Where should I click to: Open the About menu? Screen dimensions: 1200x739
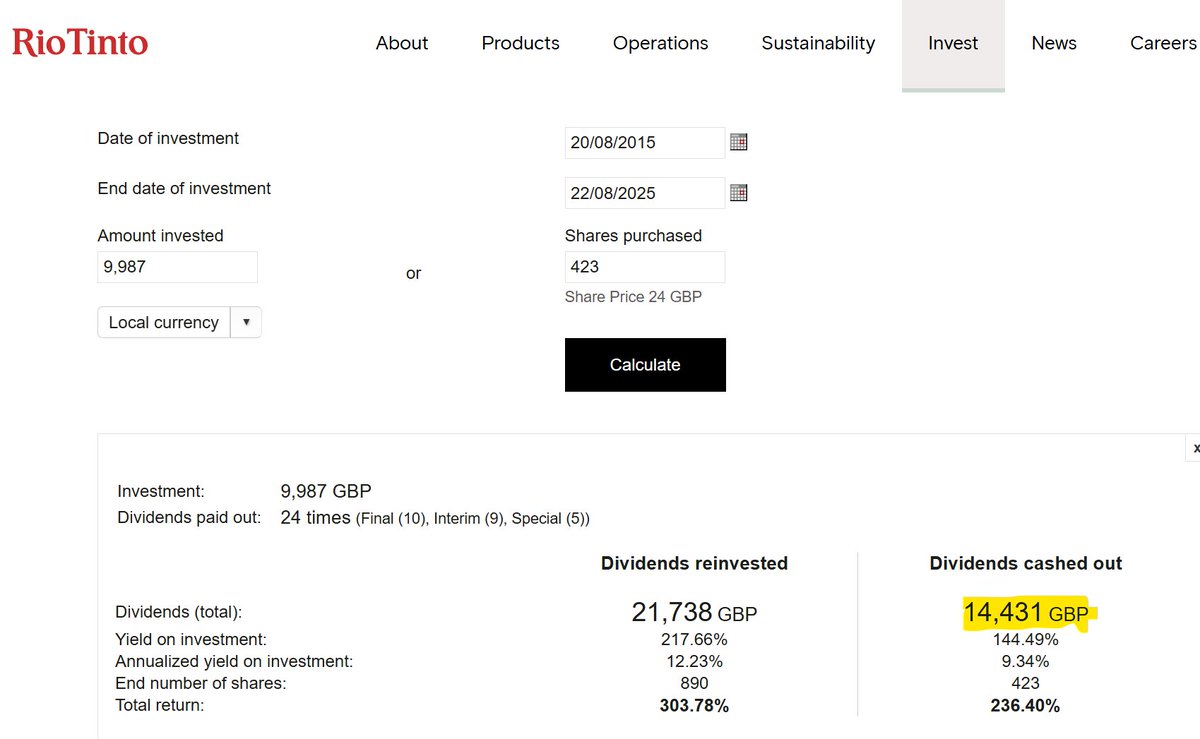tap(402, 43)
